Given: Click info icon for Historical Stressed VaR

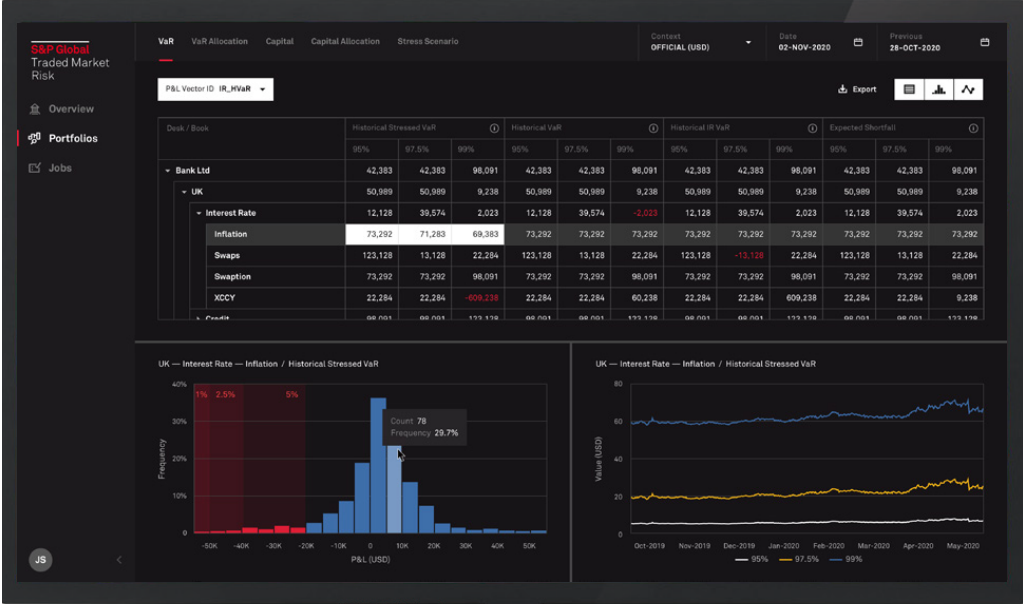Looking at the screenshot, I should (494, 128).
